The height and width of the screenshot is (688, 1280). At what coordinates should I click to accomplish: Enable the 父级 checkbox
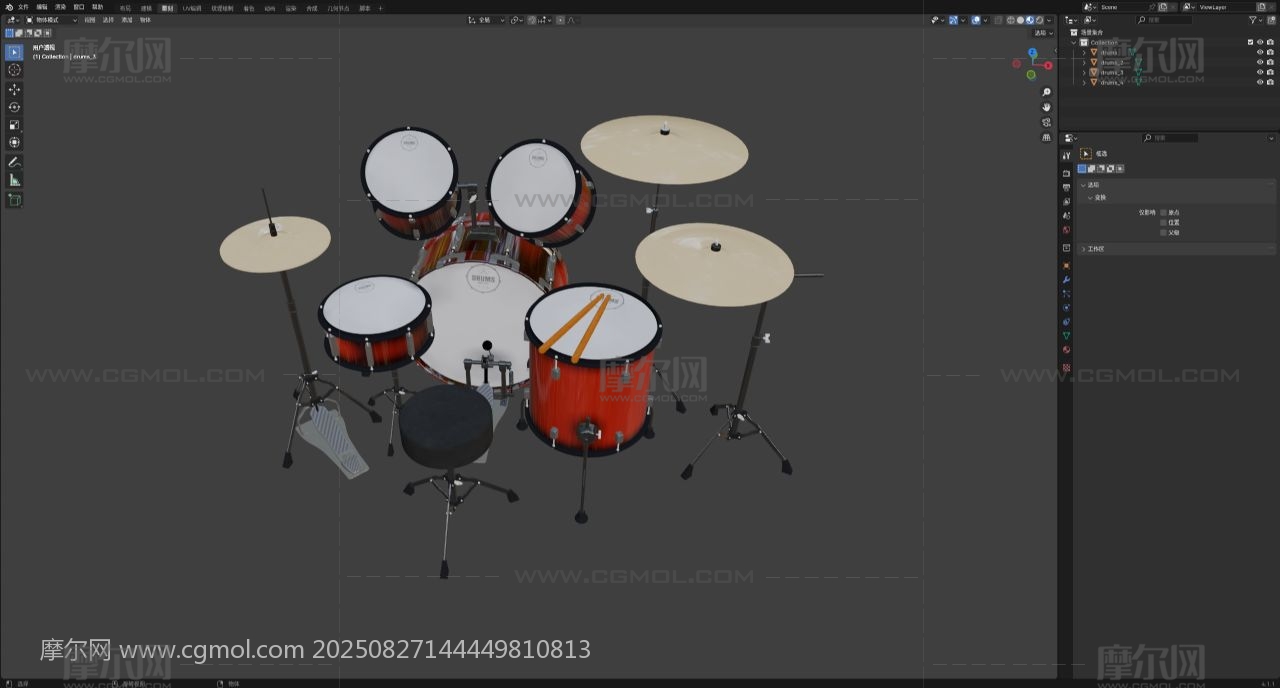point(1163,232)
